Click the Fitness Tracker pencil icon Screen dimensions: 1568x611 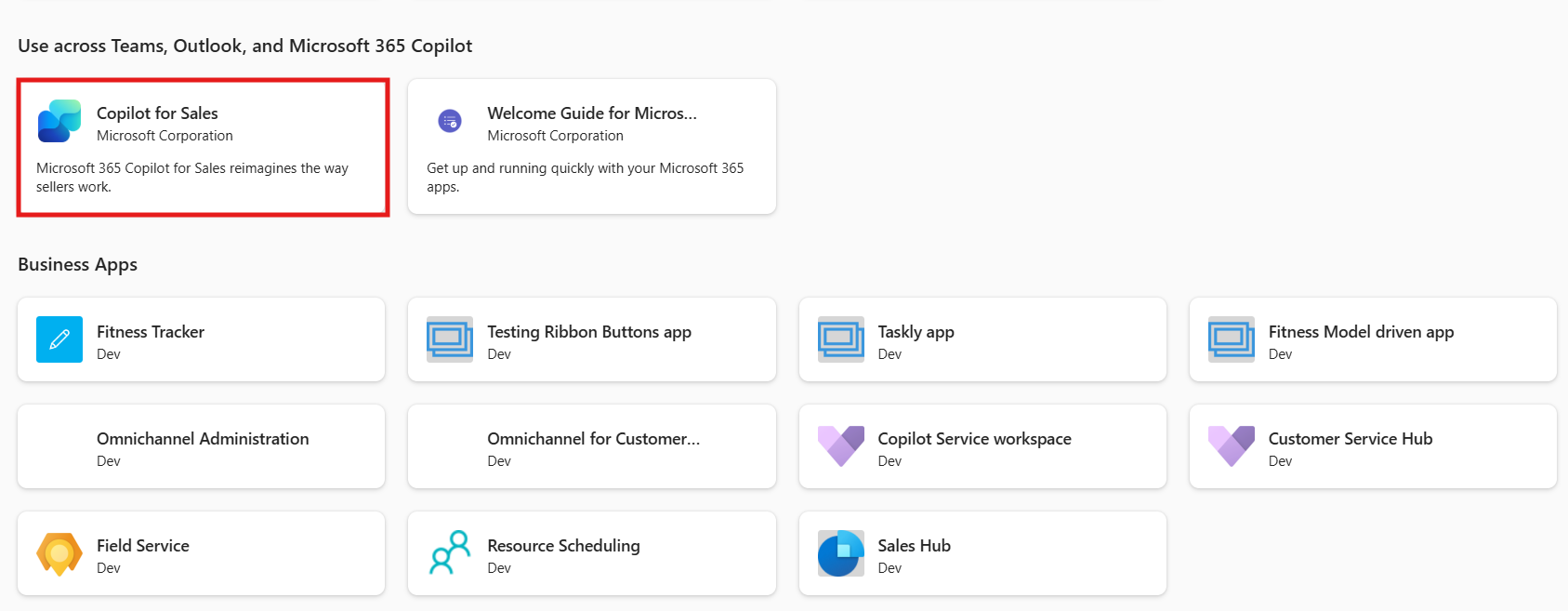point(59,339)
